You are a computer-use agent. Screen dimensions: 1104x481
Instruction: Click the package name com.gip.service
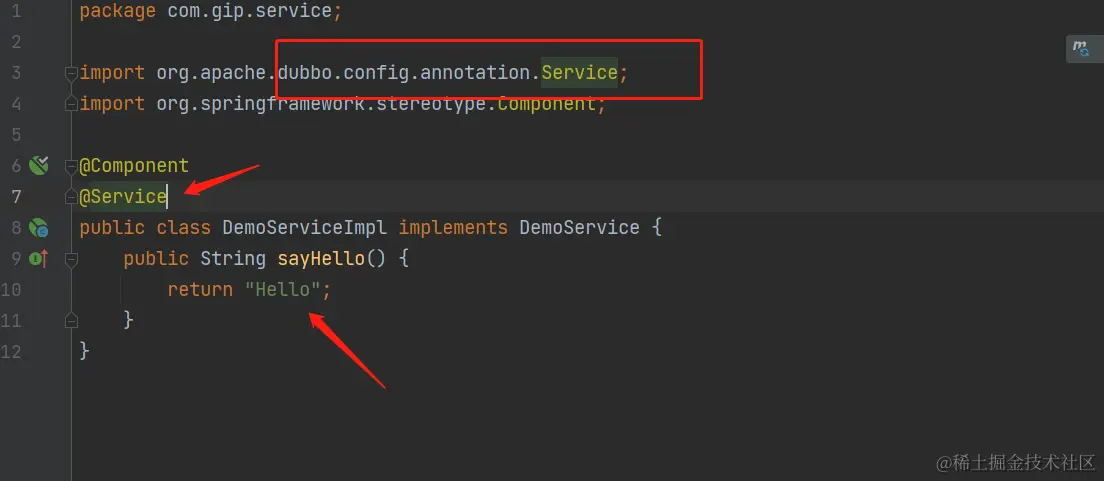249,11
